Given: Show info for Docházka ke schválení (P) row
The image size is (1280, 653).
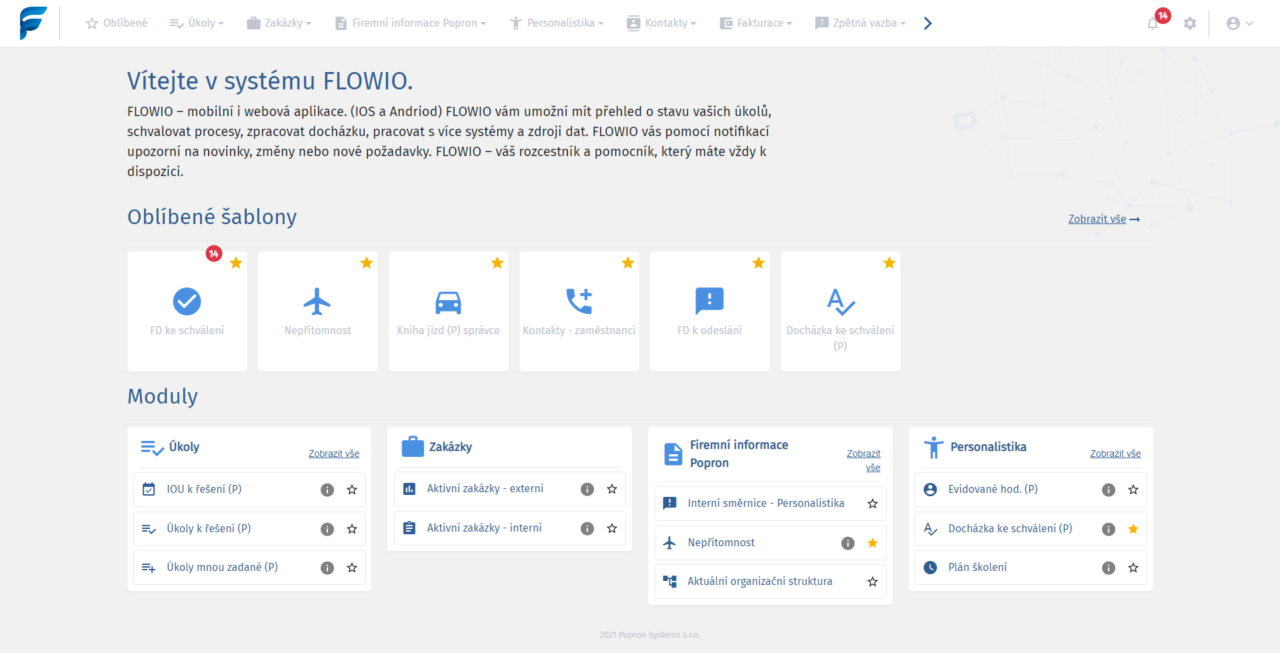Looking at the screenshot, I should click(x=1108, y=529).
